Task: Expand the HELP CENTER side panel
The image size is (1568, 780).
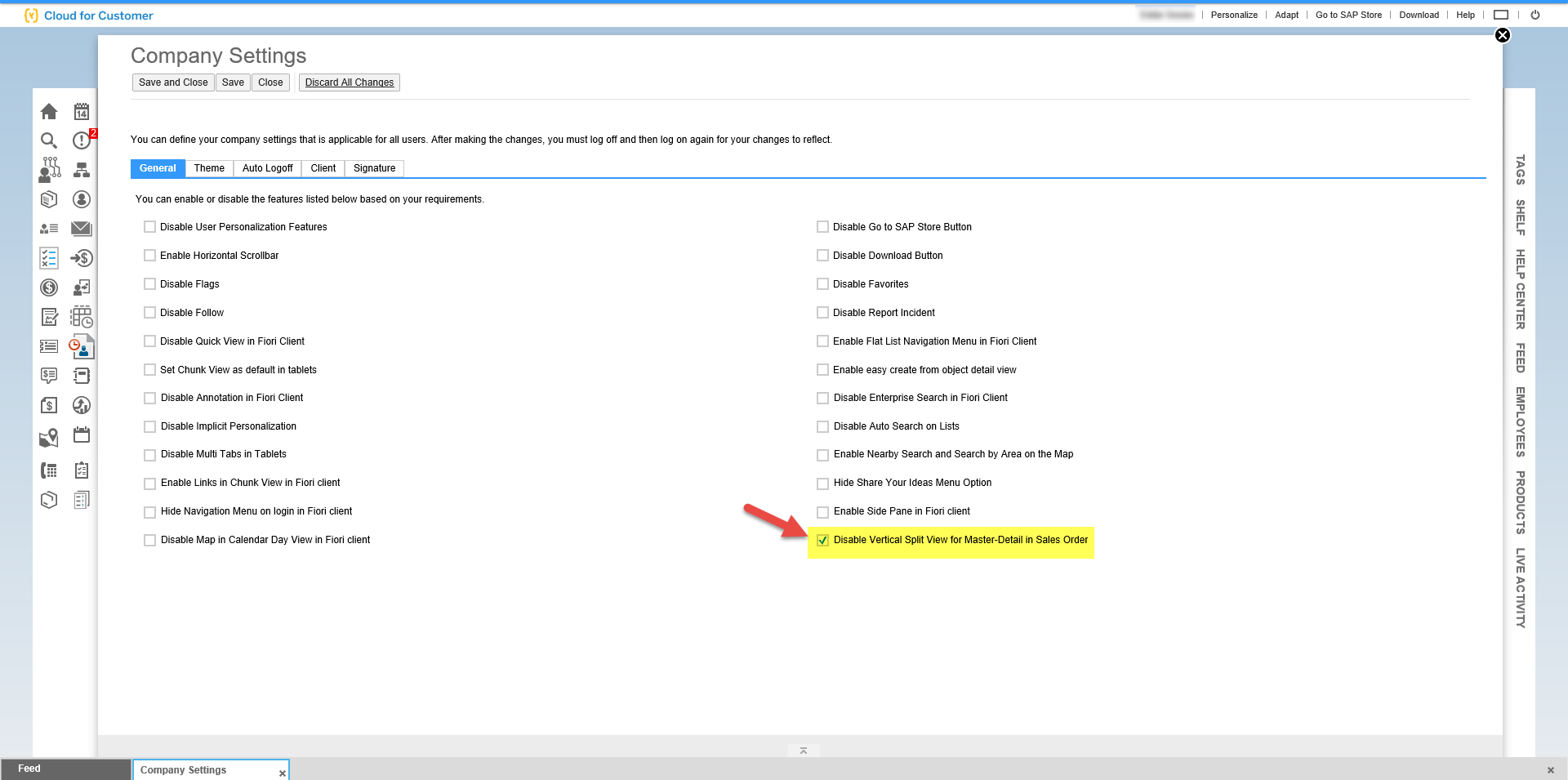Action: click(1520, 289)
